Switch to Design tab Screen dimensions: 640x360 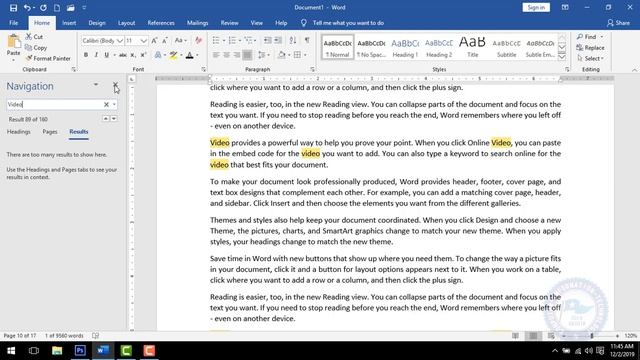point(97,23)
